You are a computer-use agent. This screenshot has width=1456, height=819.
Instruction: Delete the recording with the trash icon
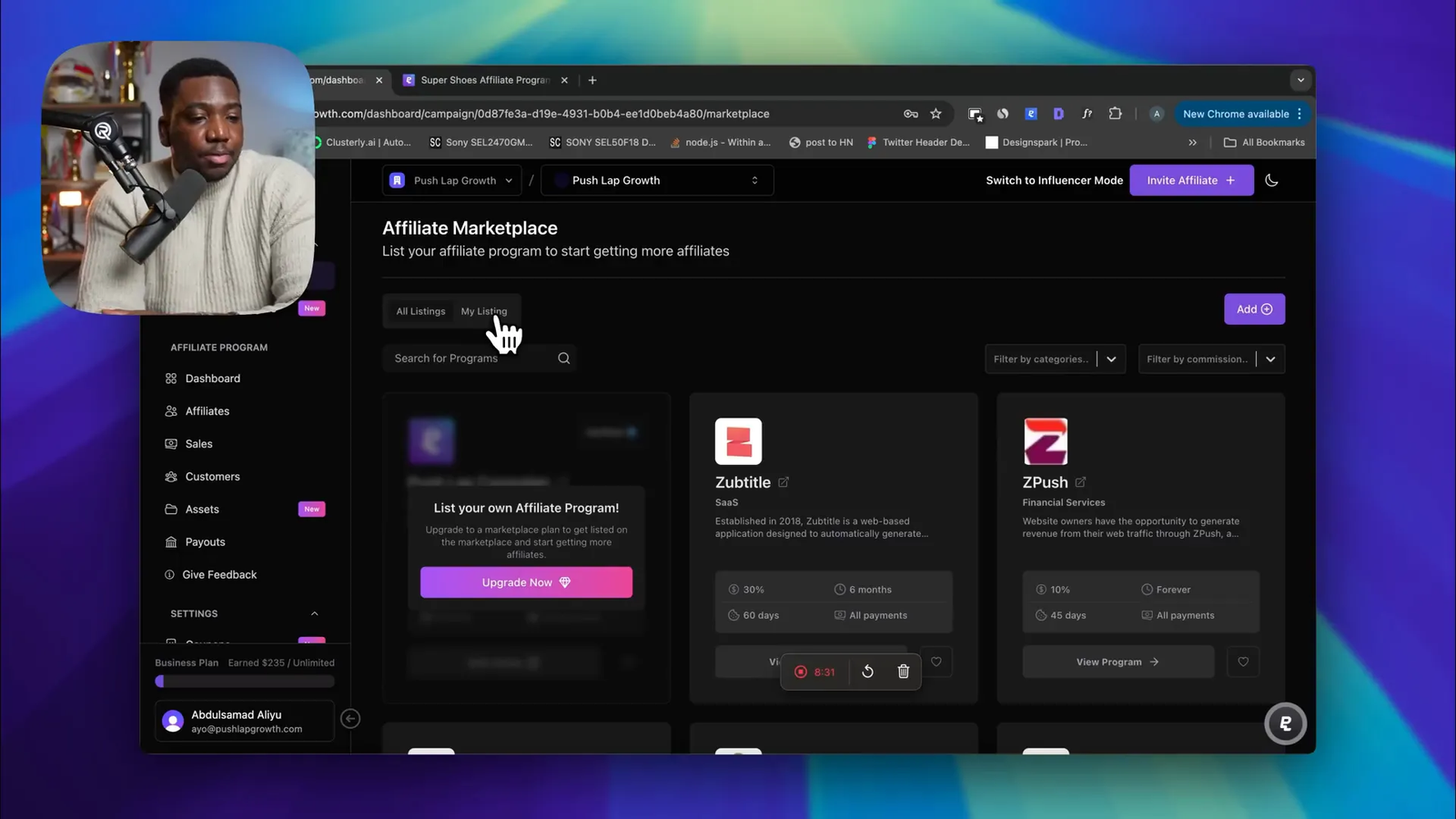click(904, 672)
